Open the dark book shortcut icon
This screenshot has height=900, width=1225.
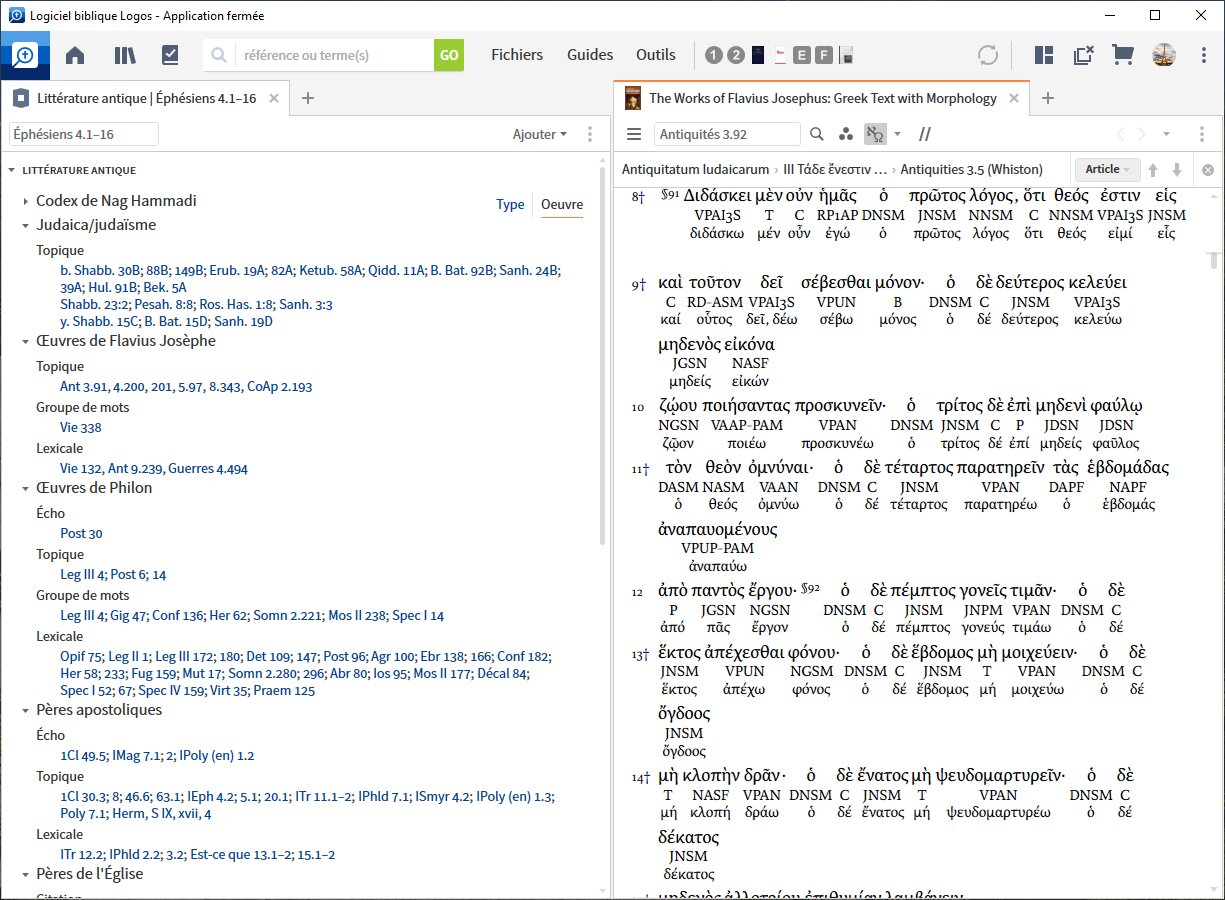tap(758, 55)
